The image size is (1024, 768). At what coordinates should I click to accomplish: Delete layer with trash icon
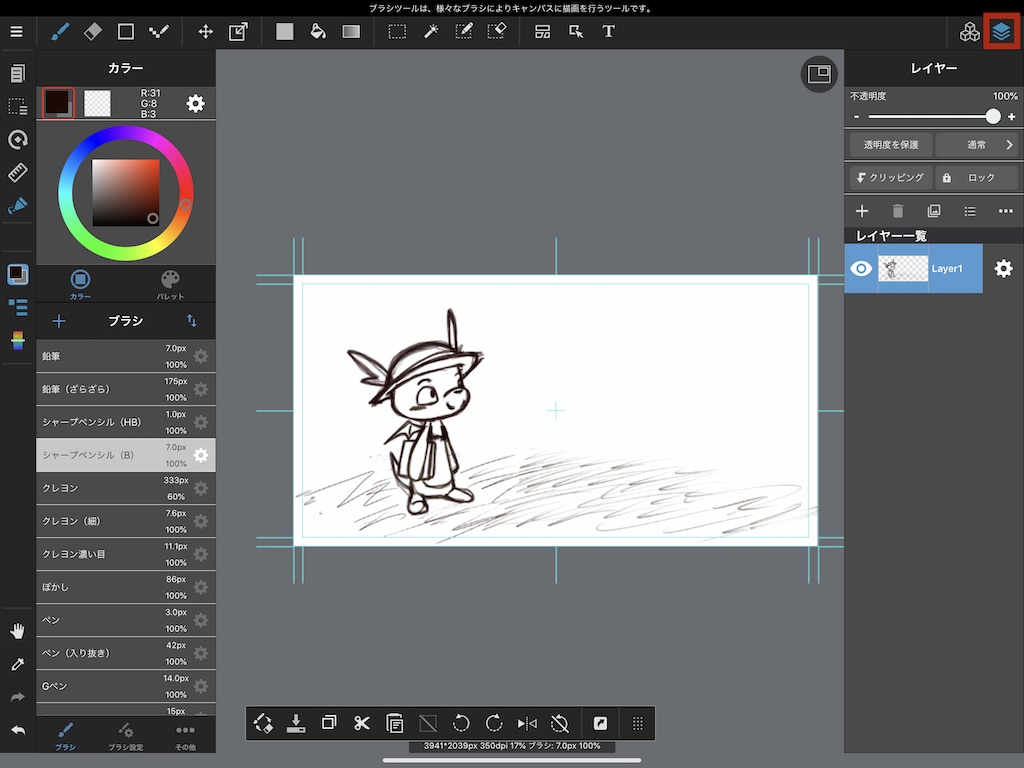(x=898, y=211)
